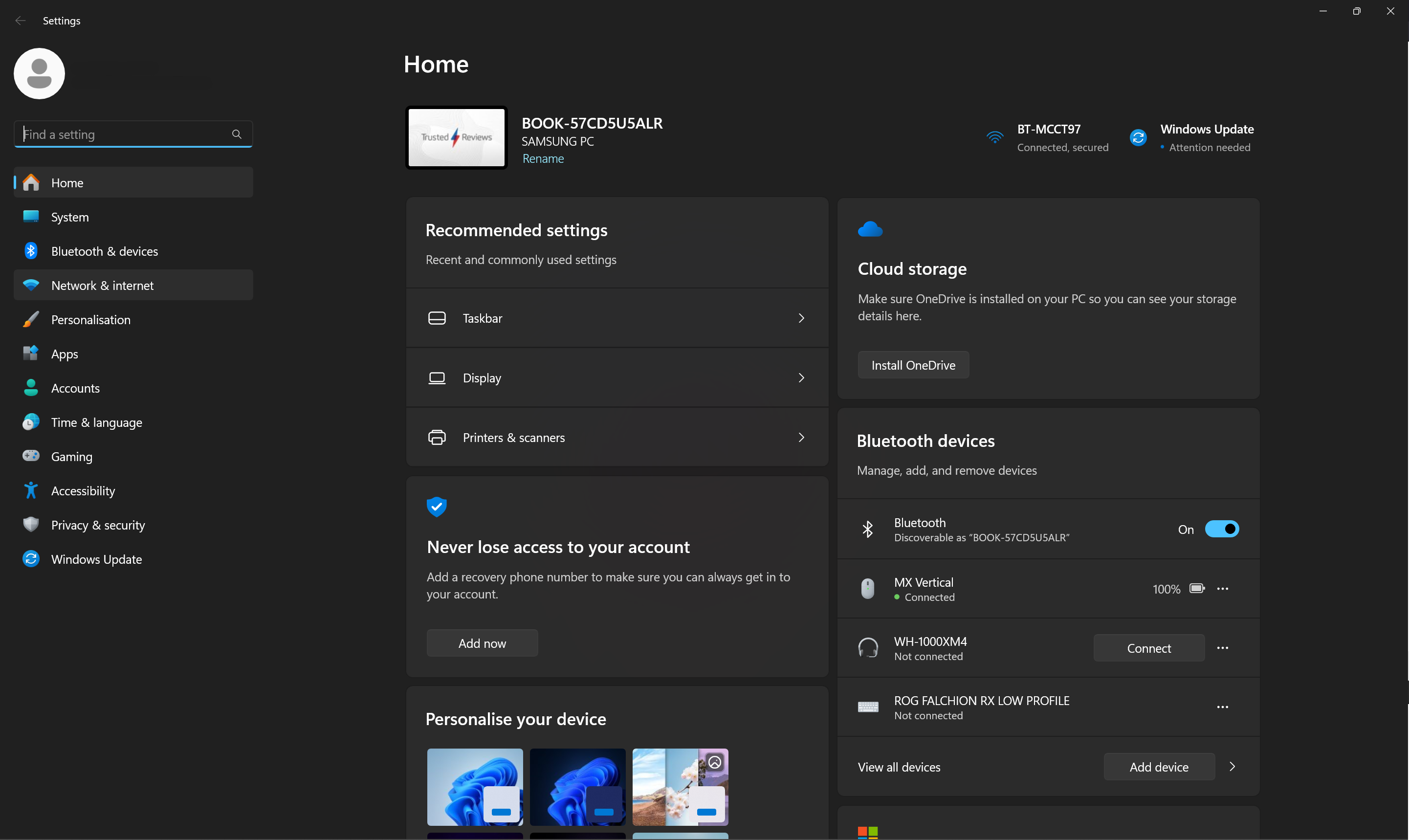Click the Privacy & security shield icon

(x=31, y=525)
